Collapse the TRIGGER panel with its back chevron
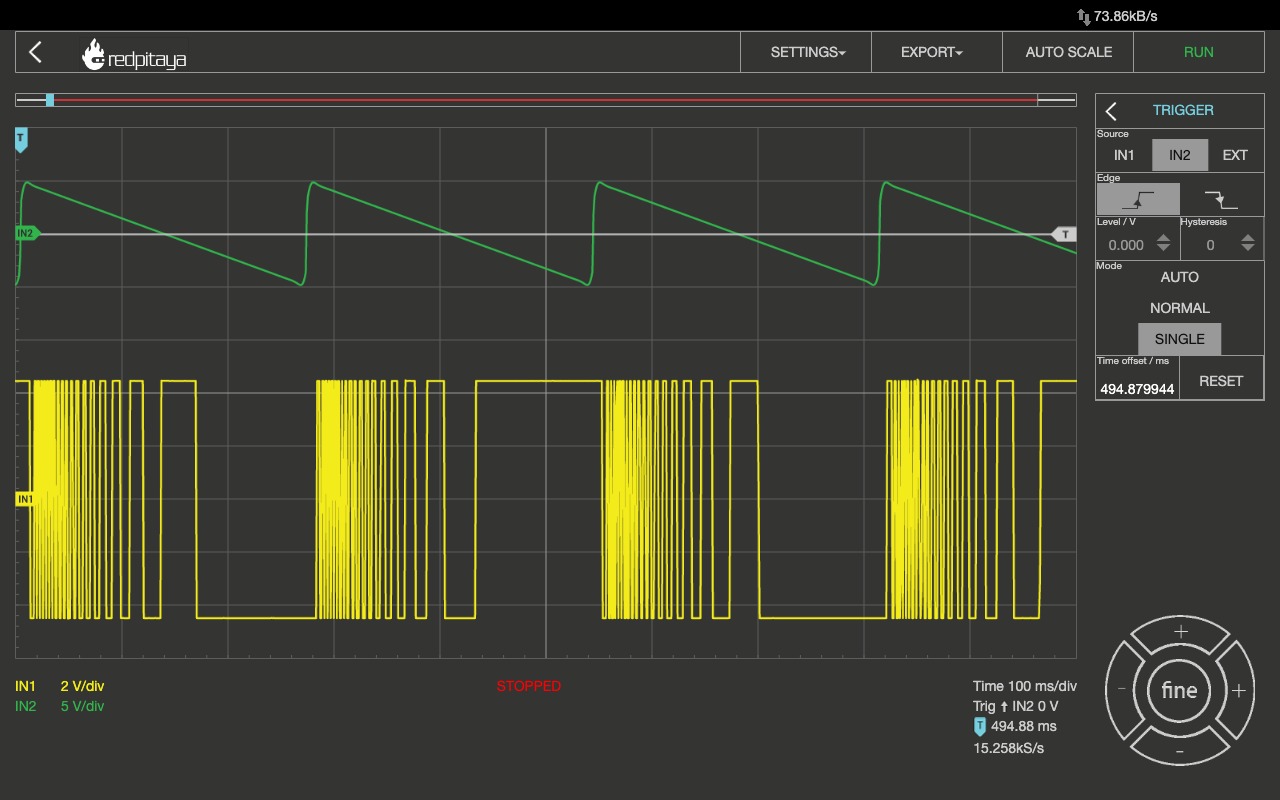Viewport: 1280px width, 800px height. tap(1111, 111)
